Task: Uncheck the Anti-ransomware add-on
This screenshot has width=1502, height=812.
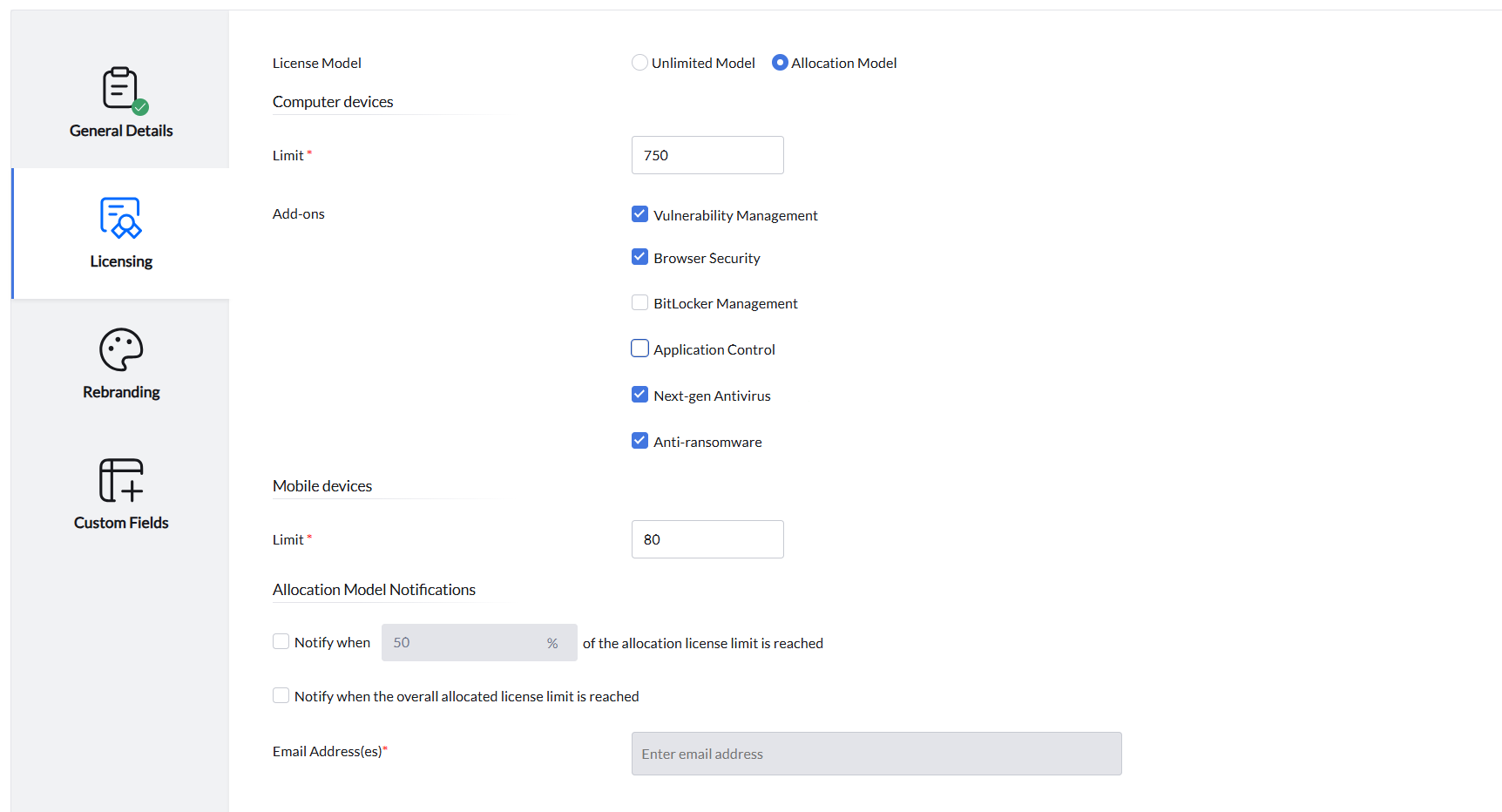Action: point(640,441)
